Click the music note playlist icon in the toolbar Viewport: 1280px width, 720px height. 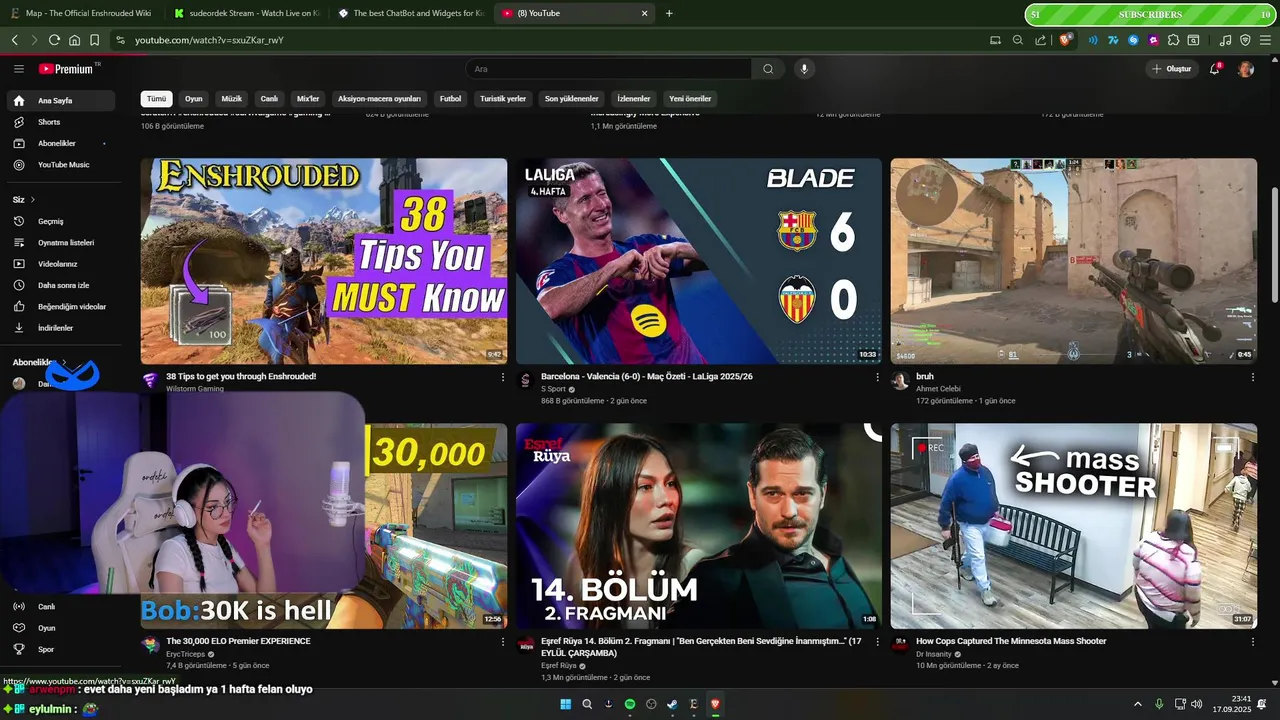coord(1226,40)
